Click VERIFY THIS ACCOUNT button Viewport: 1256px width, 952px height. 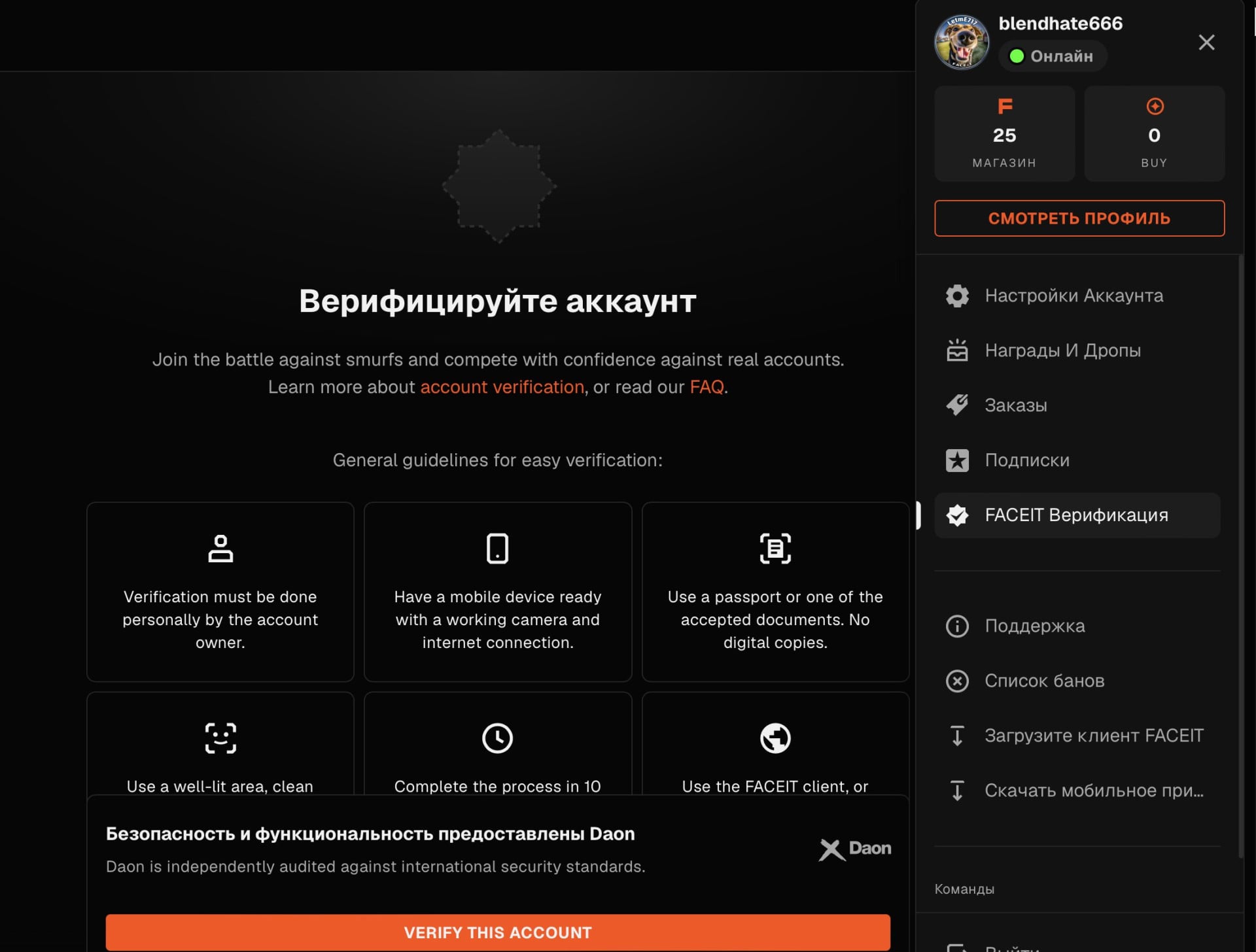(498, 932)
